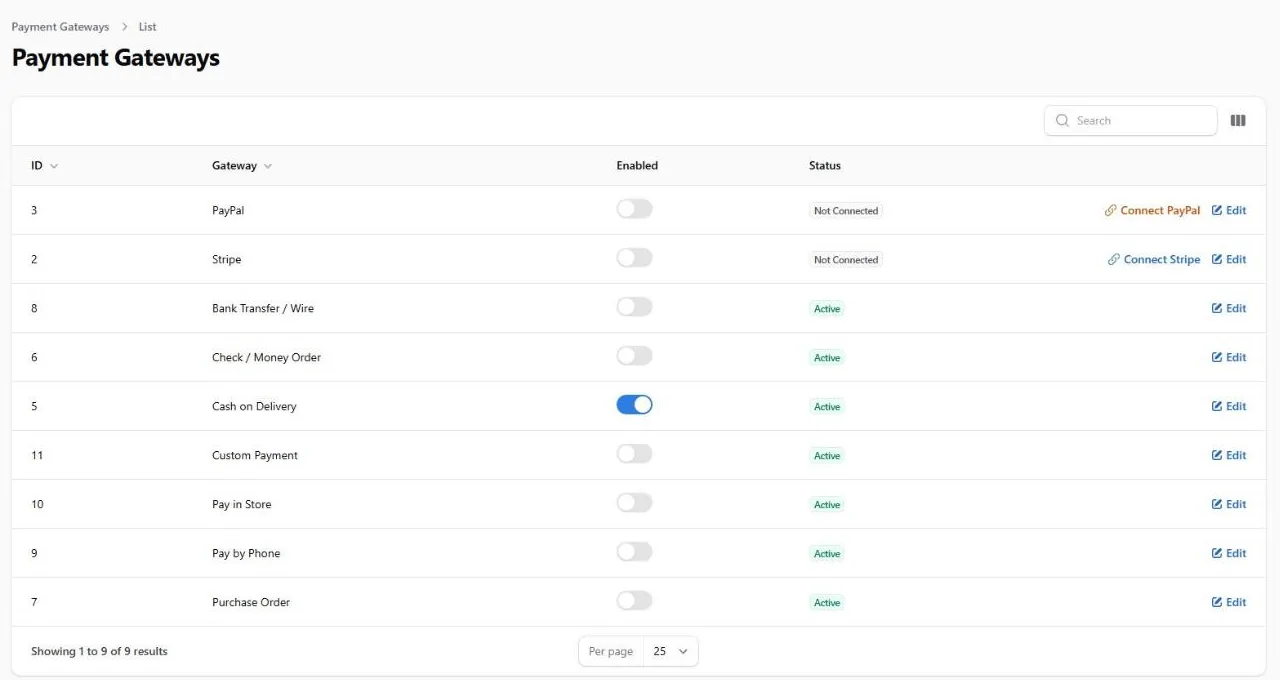
Task: Click the magnifier icon in search box
Action: click(x=1062, y=121)
